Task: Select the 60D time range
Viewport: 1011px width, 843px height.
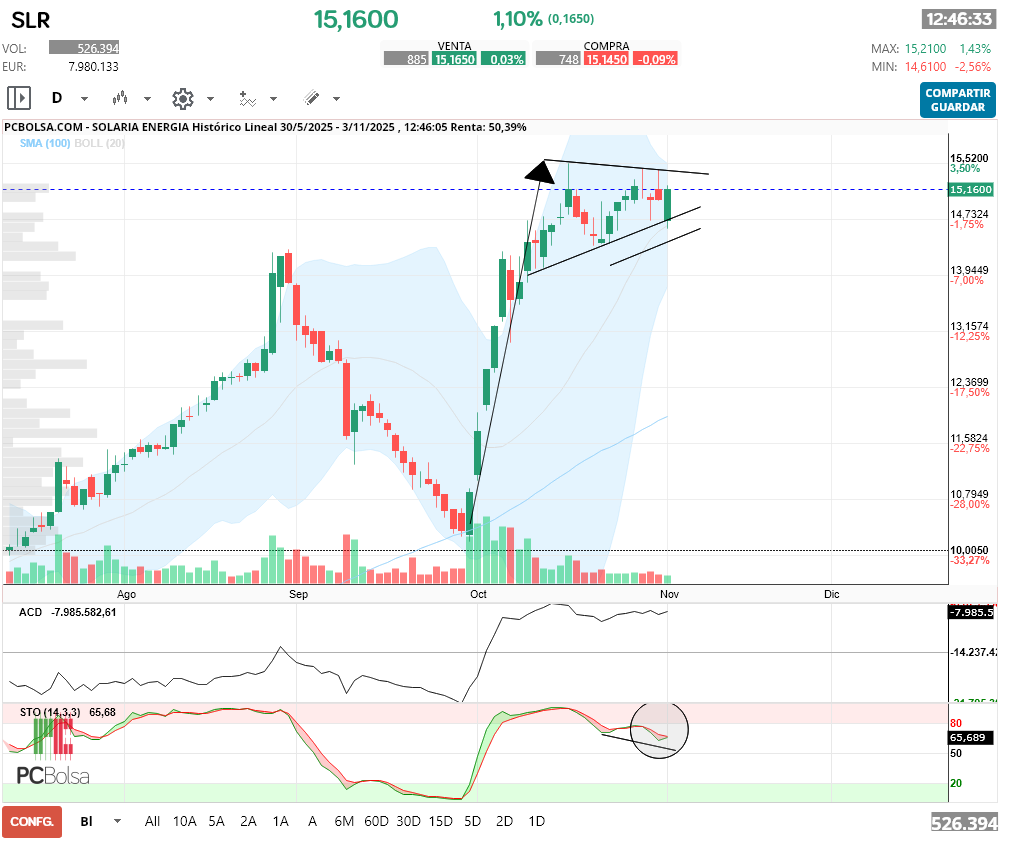Action: [x=377, y=821]
